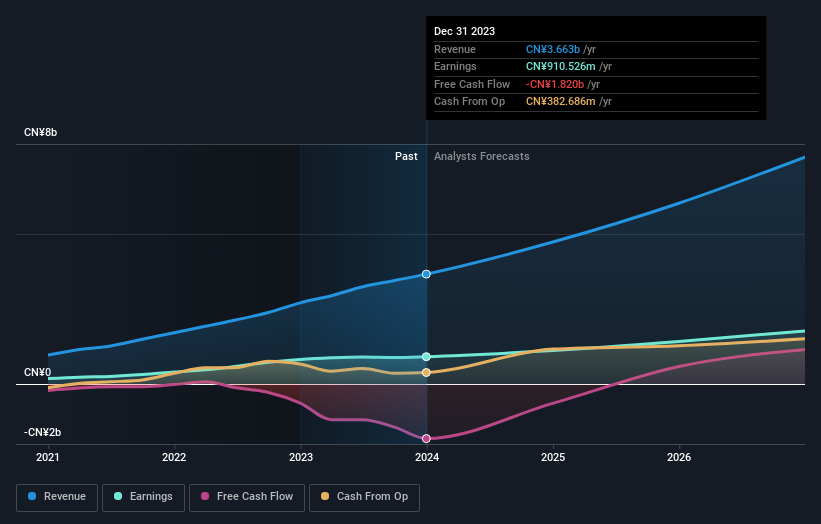
Task: Click the Dec 31 2023 tooltip date
Action: pyautogui.click(x=464, y=31)
